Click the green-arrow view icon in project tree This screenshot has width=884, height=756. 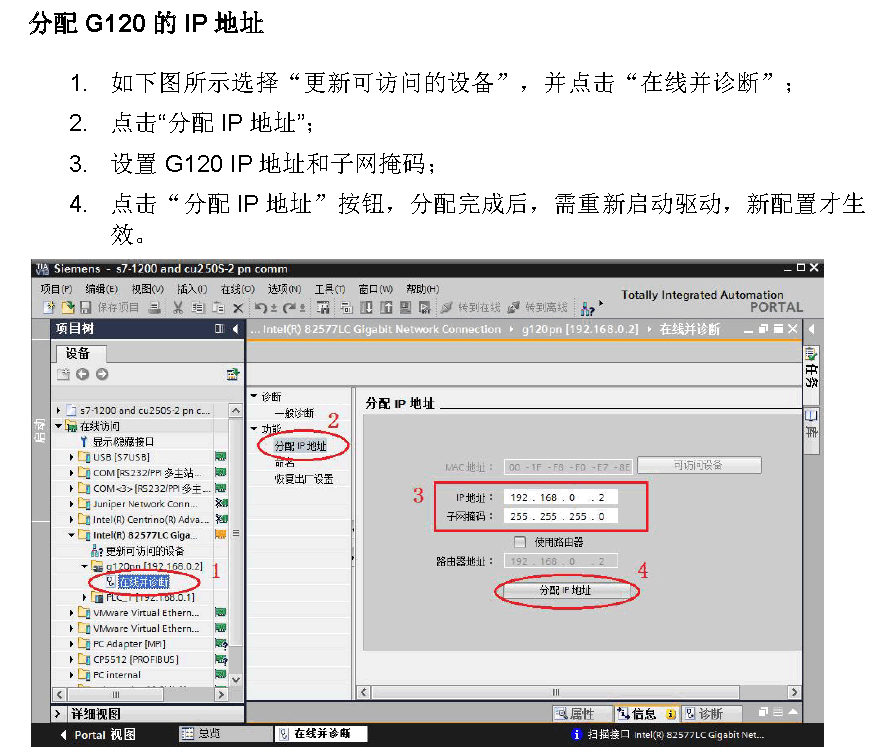pos(233,374)
